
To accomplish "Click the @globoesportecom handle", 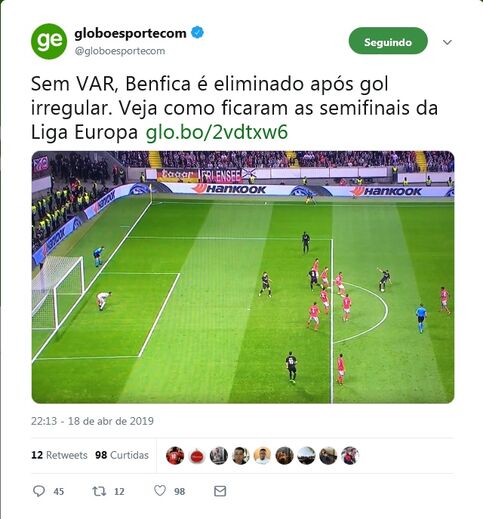I will point(120,51).
